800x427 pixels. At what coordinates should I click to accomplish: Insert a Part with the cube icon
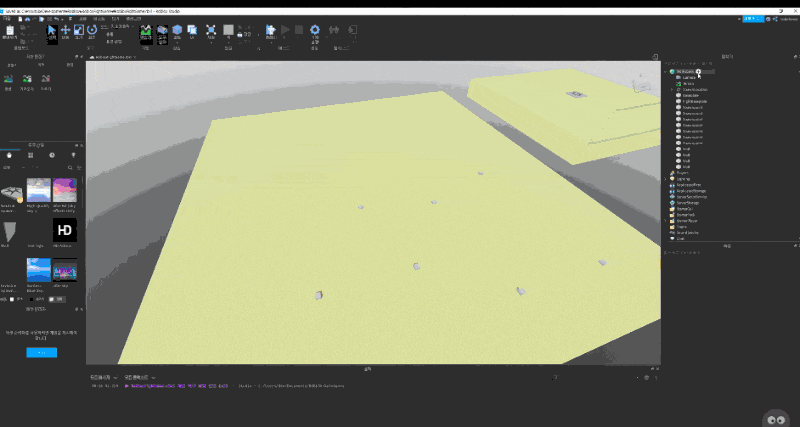click(x=177, y=30)
